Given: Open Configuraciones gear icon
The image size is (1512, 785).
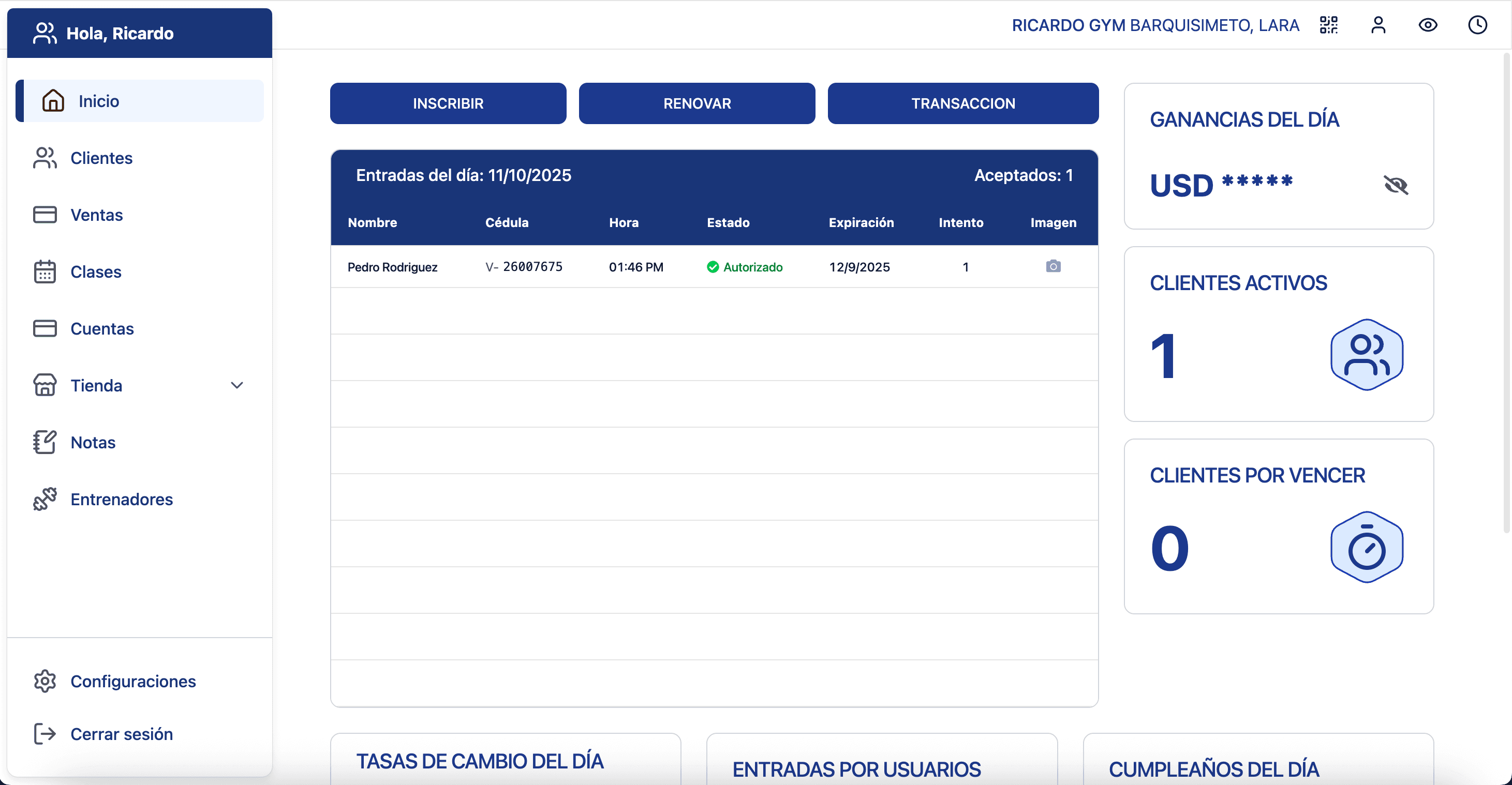Looking at the screenshot, I should pyautogui.click(x=45, y=681).
